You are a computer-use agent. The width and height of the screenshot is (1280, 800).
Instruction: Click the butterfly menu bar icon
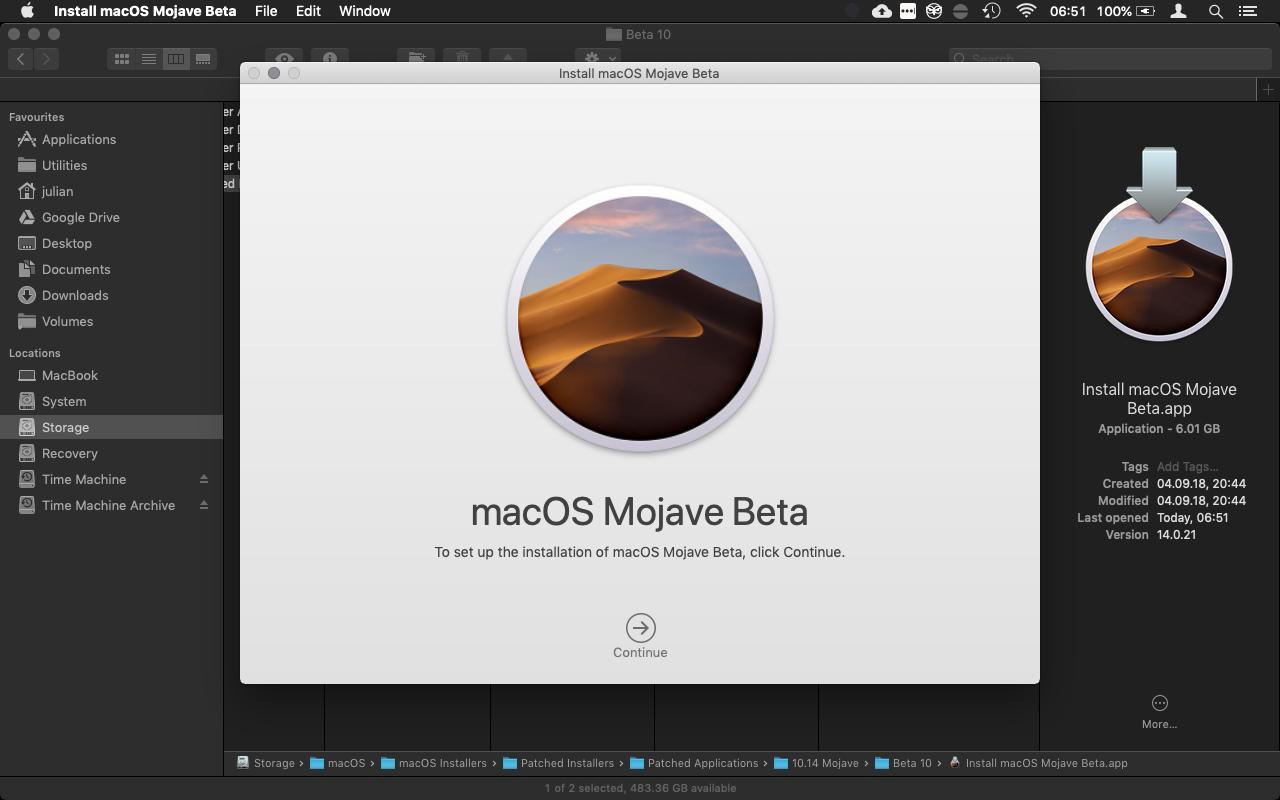click(934, 11)
